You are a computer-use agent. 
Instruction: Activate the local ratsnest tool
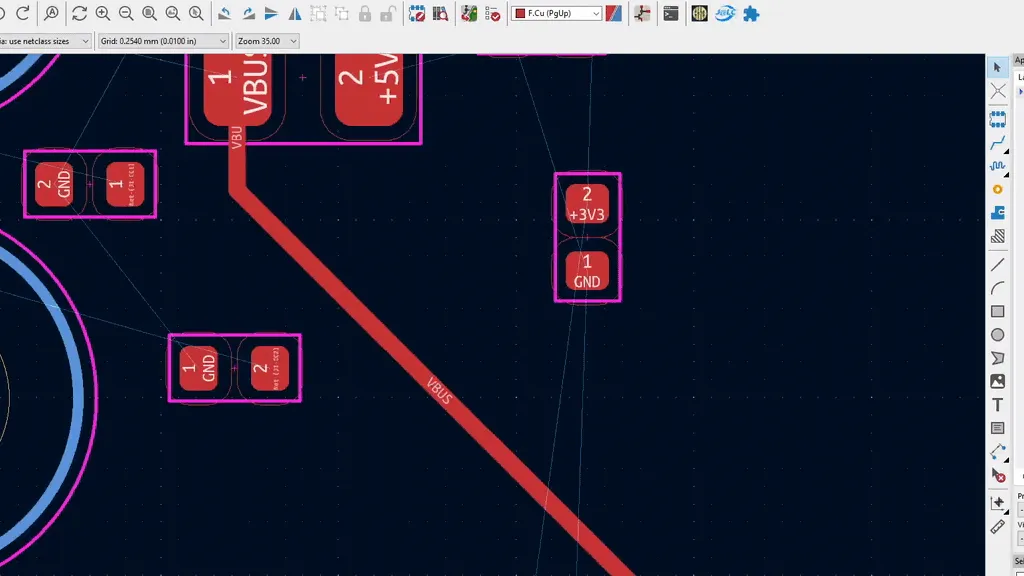point(997,91)
